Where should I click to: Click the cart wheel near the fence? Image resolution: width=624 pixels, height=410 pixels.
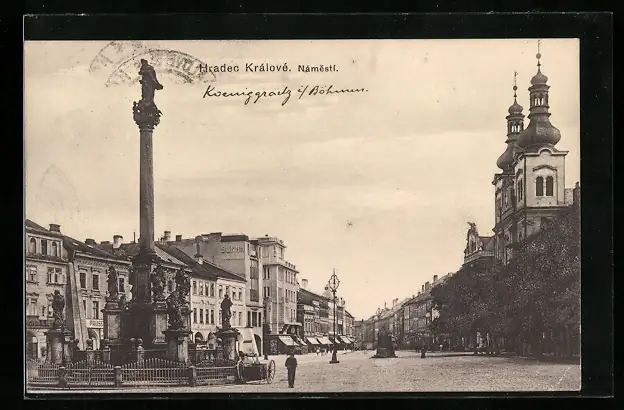[270, 371]
